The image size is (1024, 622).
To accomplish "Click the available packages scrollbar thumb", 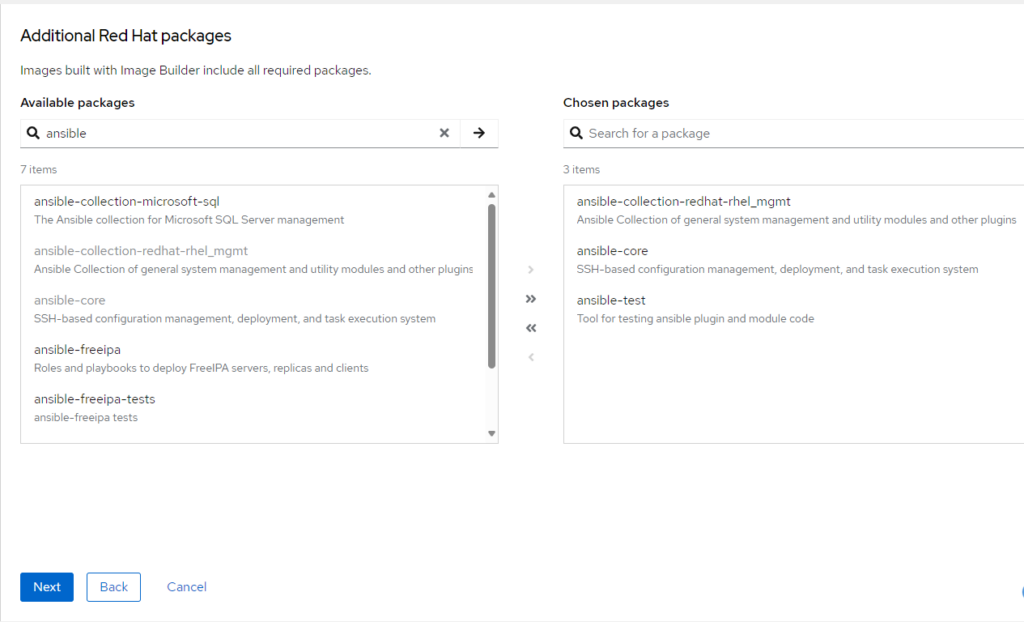I will pos(491,285).
